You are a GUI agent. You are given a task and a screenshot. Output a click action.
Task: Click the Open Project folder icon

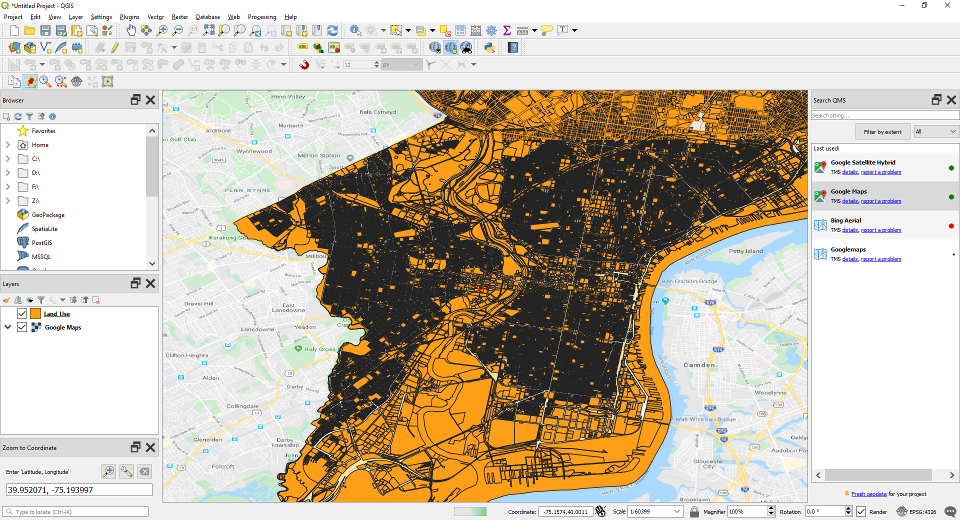click(x=30, y=31)
